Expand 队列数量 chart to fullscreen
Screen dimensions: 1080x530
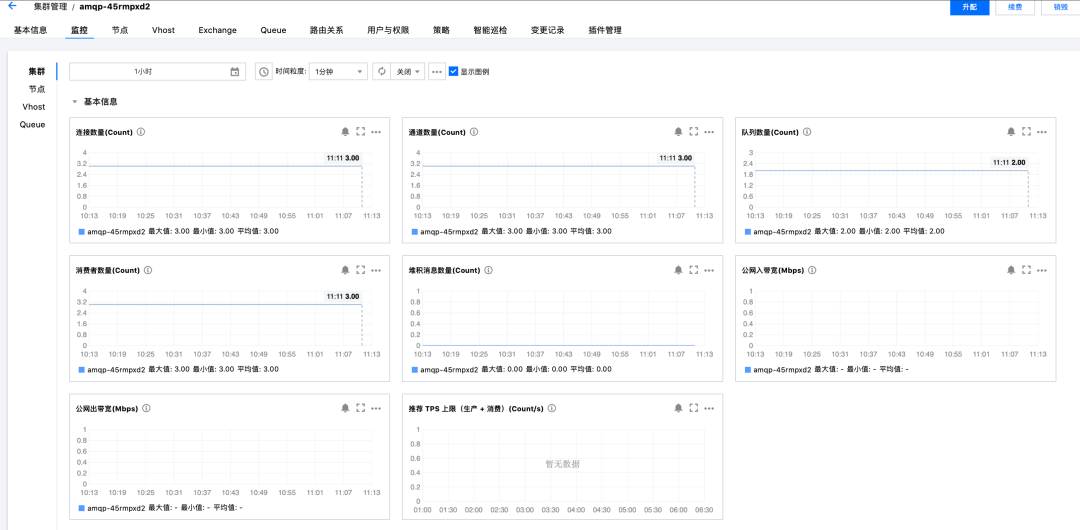pos(1026,132)
